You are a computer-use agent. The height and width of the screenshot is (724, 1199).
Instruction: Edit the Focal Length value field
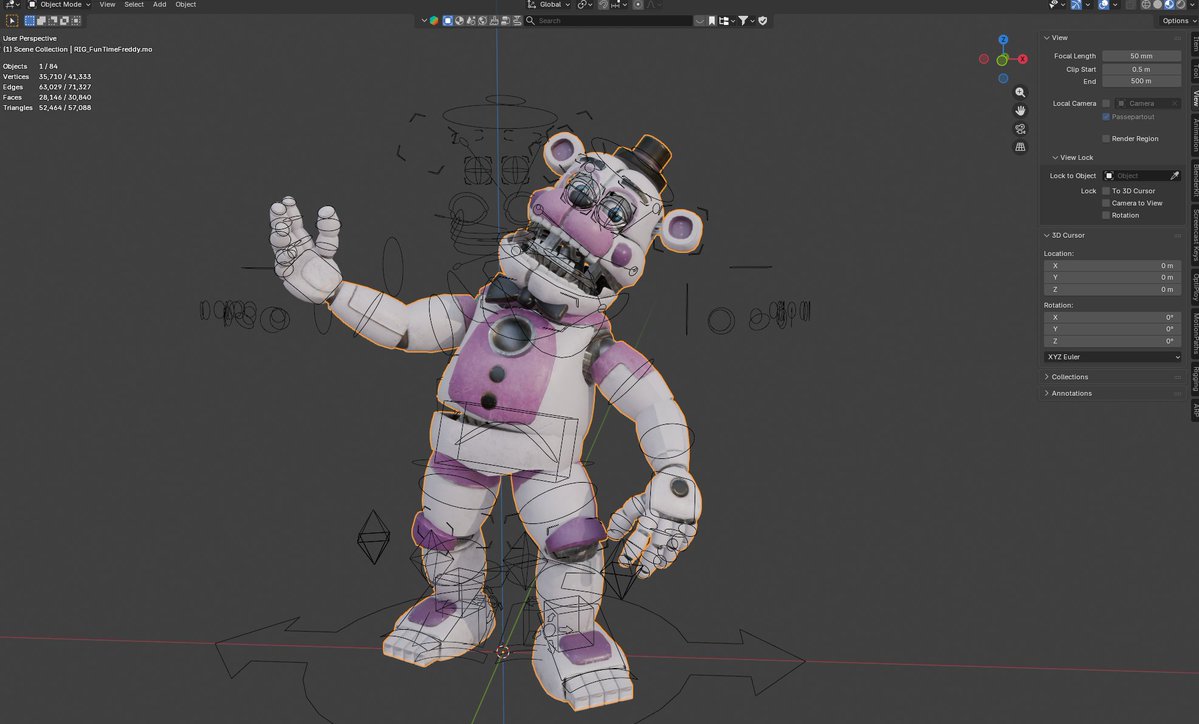(1141, 56)
